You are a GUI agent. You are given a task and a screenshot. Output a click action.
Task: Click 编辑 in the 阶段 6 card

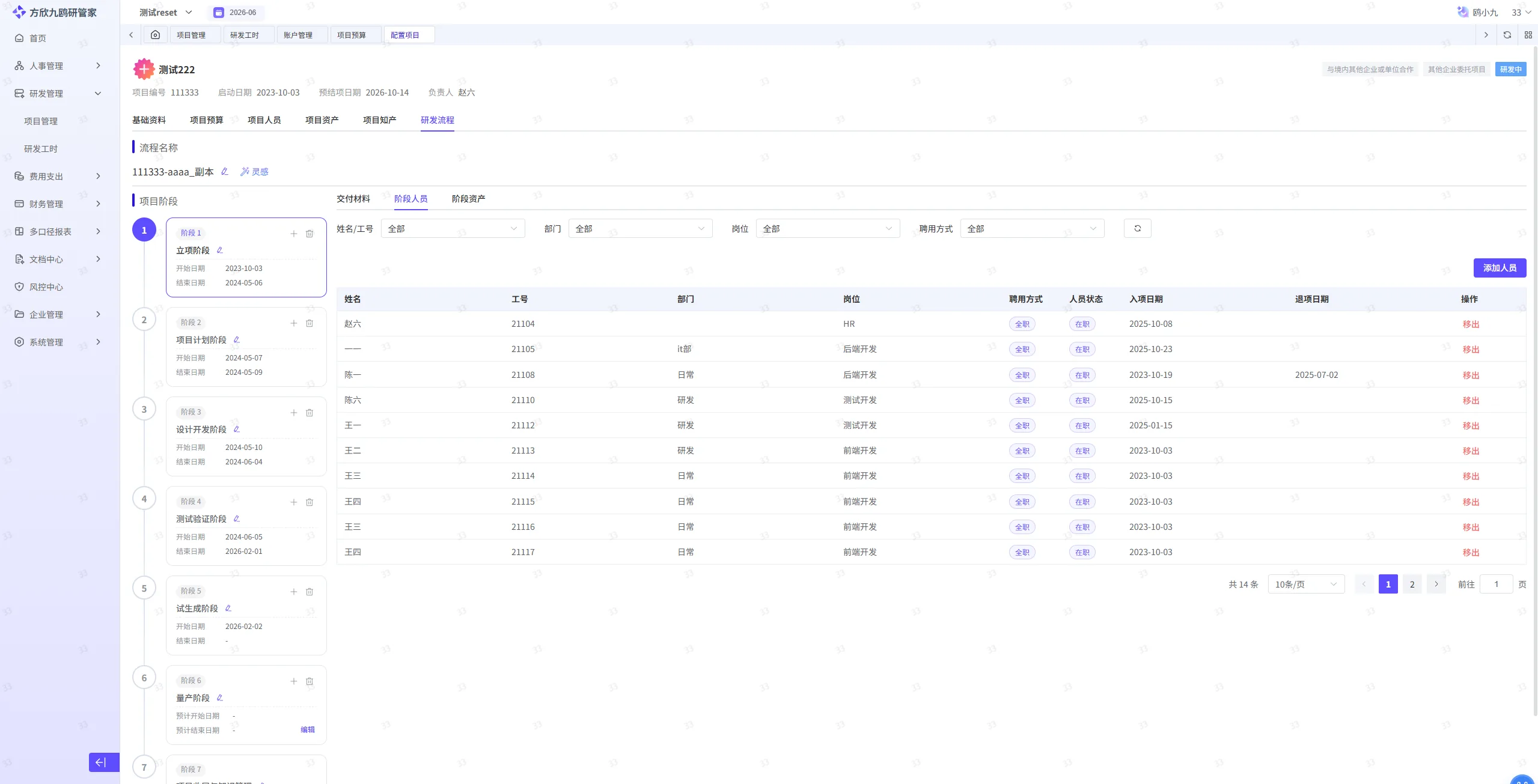pyautogui.click(x=308, y=730)
